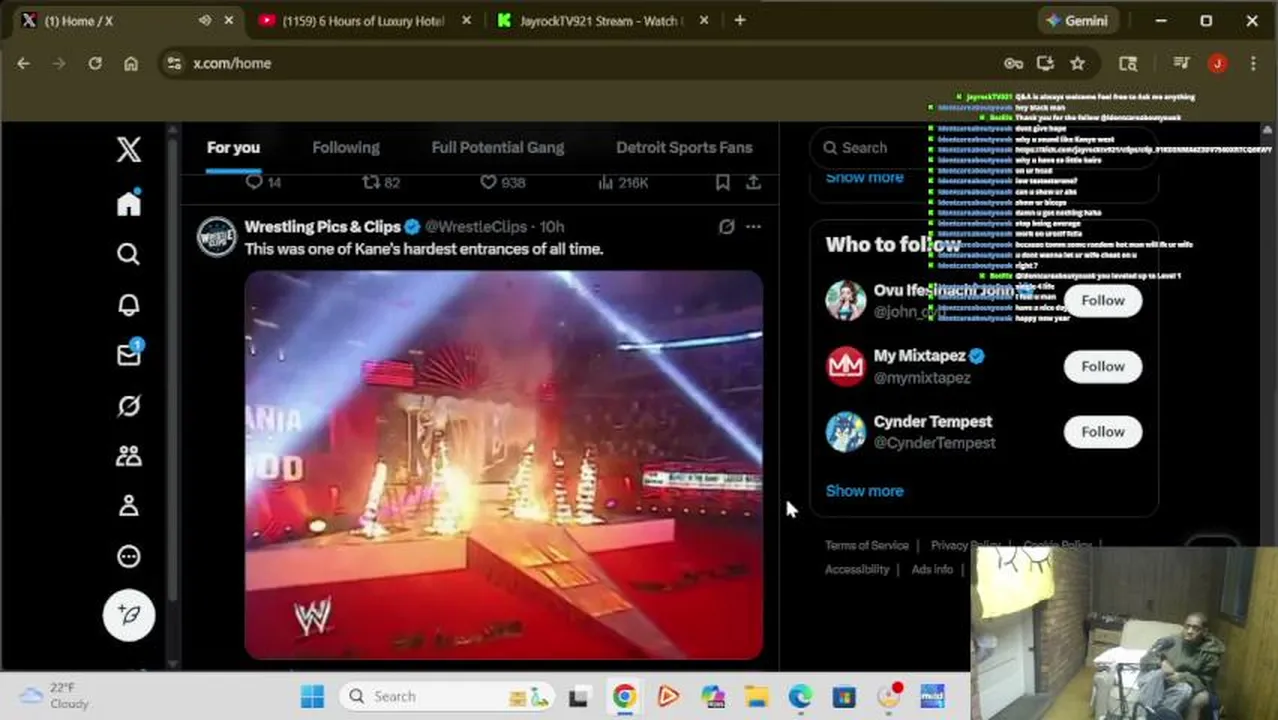Open three-dot menu on WrestleClips post
Viewport: 1278px width, 720px height.
pyautogui.click(x=753, y=227)
